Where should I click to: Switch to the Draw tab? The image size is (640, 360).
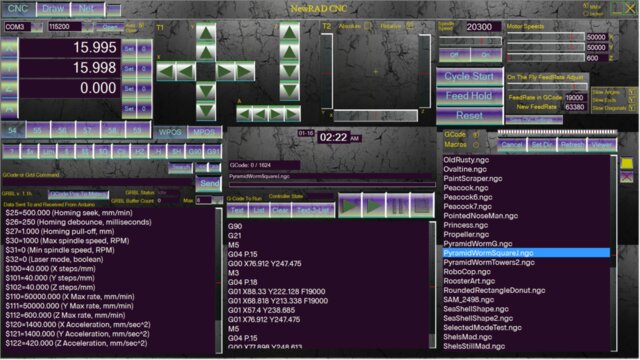[53, 9]
